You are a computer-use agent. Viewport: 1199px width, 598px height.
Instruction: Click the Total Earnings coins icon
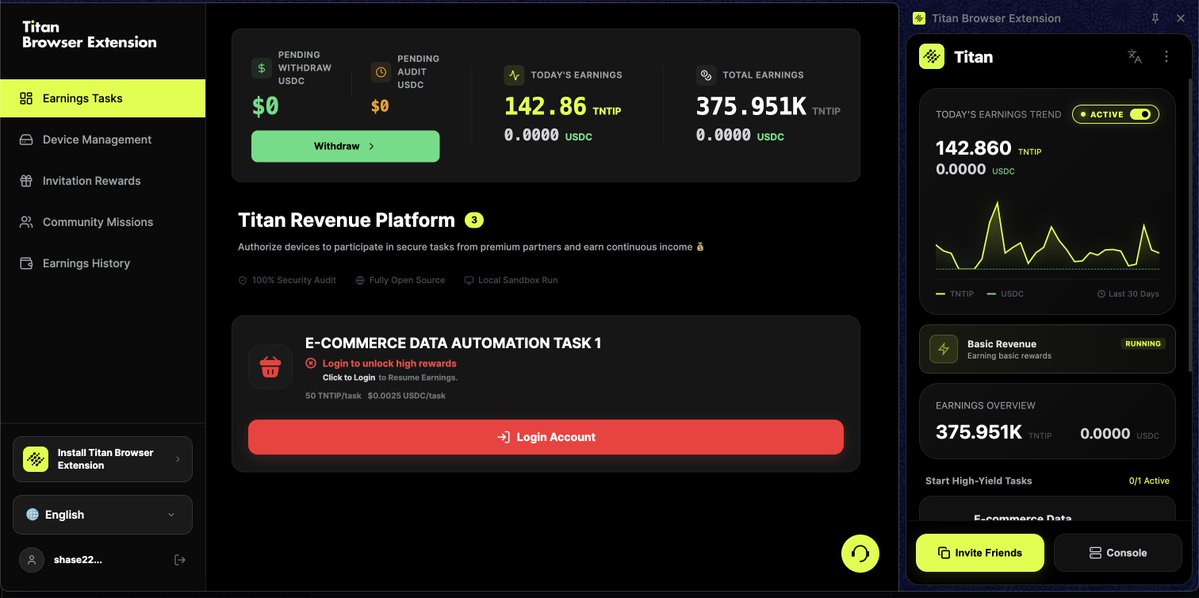pos(706,75)
